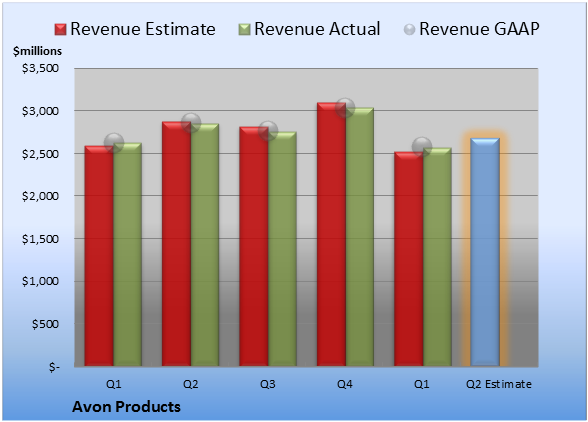Select the 'Revenue Estimate' legend label
588x422 pixels.
coord(143,29)
